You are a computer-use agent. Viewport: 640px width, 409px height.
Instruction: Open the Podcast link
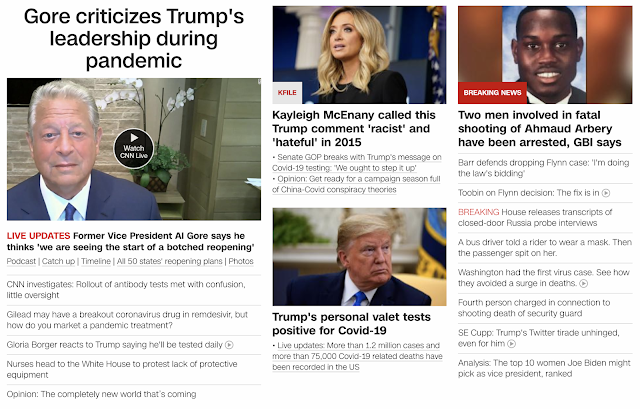click(x=21, y=261)
